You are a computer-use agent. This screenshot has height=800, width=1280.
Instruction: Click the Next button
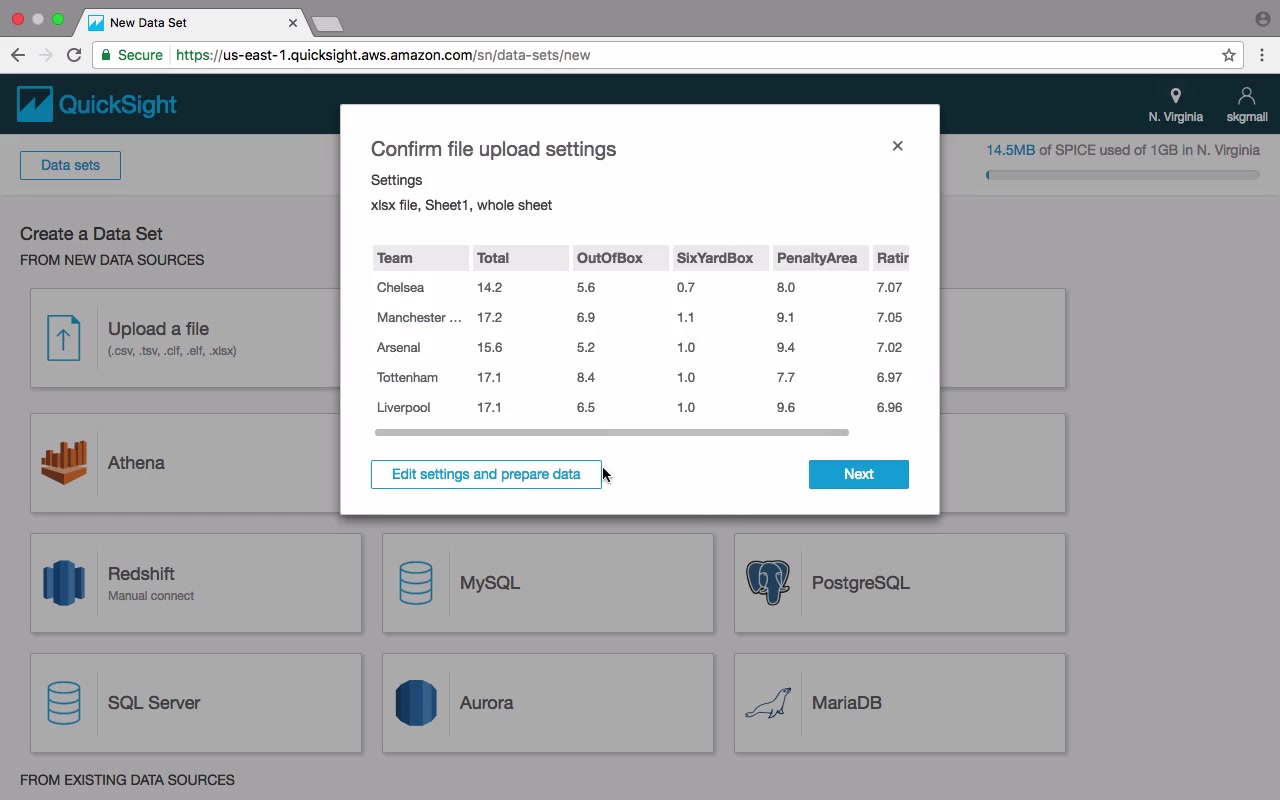coord(859,474)
